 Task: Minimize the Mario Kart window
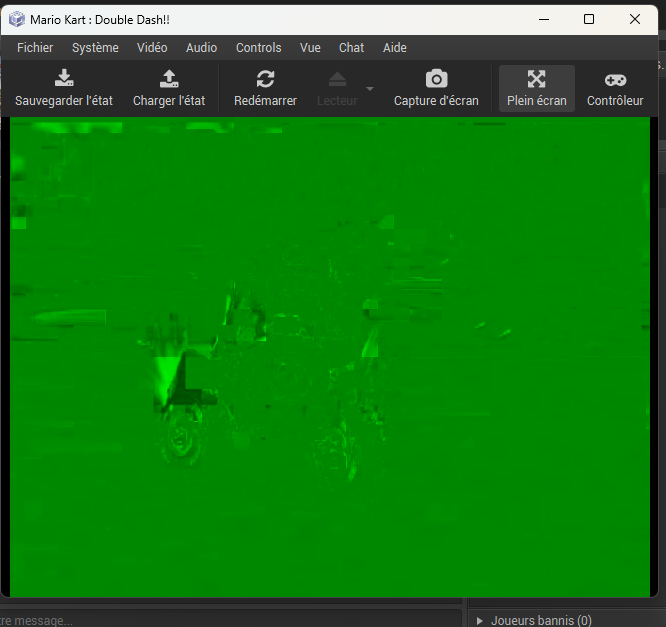pyautogui.click(x=544, y=19)
